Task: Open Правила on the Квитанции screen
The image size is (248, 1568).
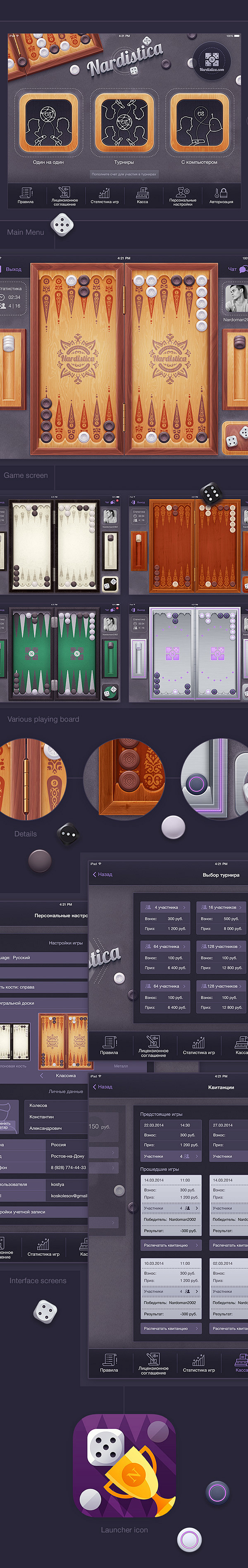Action: 110,1363
